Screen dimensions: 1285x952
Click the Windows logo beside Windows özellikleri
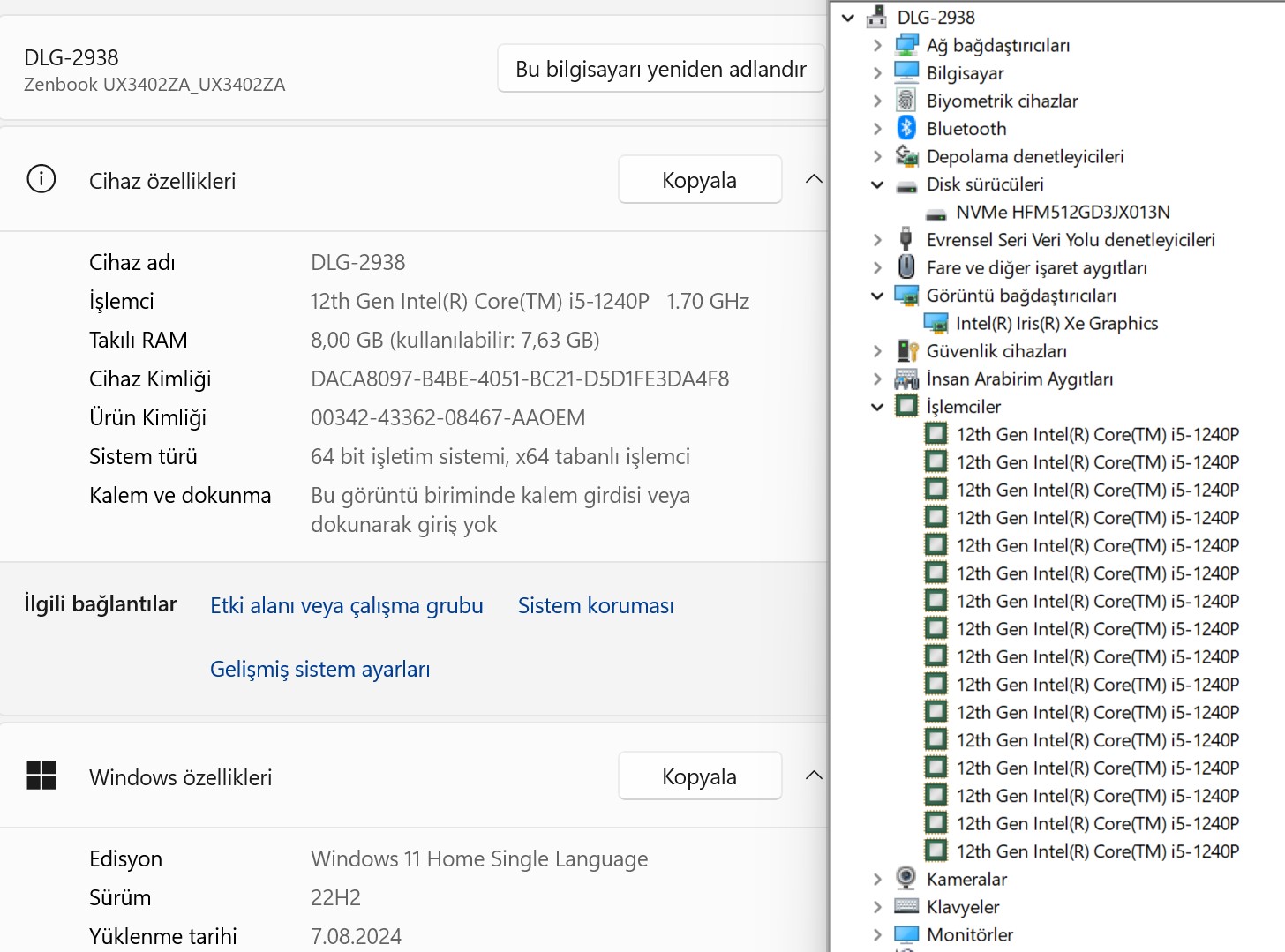[x=41, y=776]
